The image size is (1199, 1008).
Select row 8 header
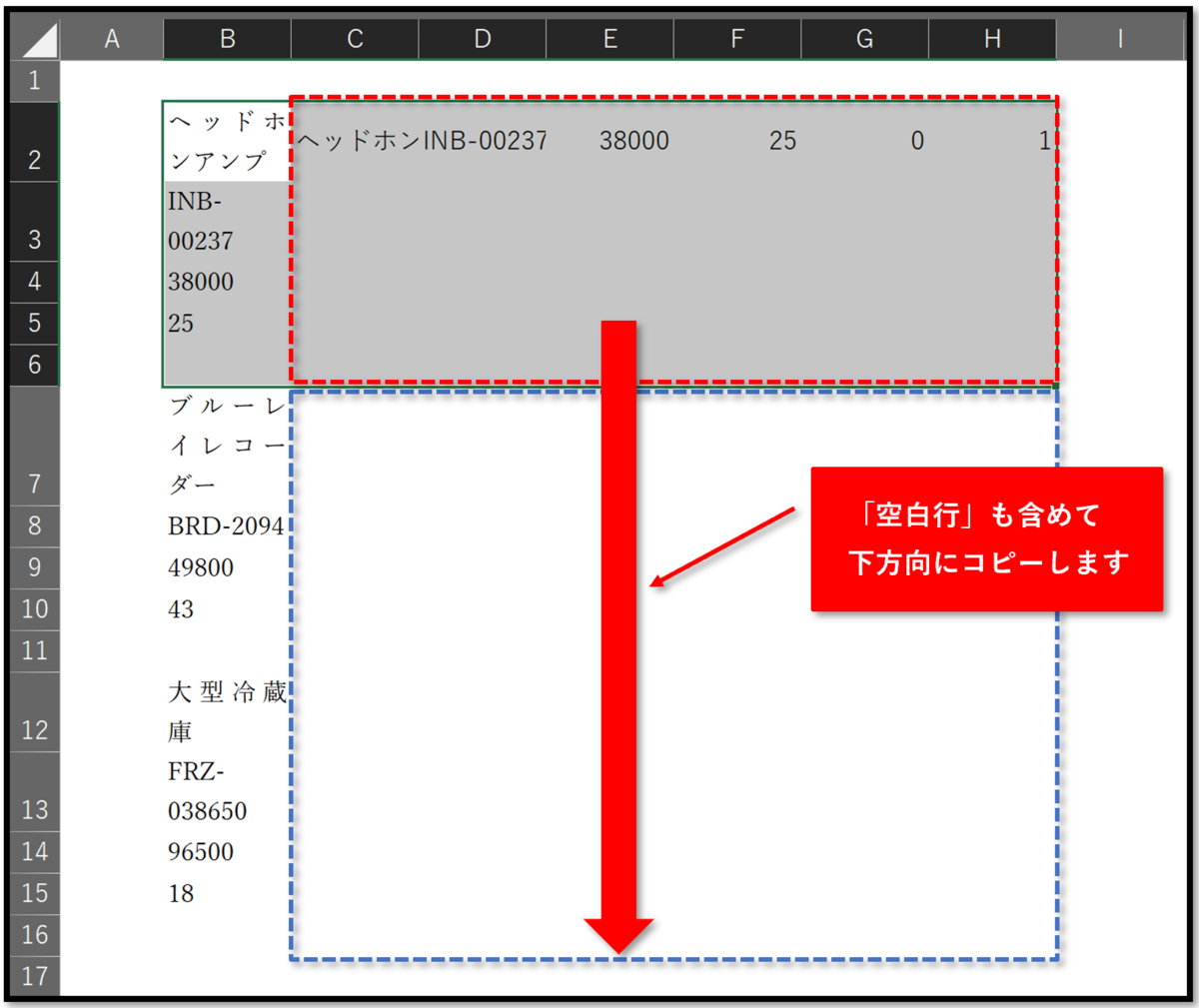(x=34, y=525)
